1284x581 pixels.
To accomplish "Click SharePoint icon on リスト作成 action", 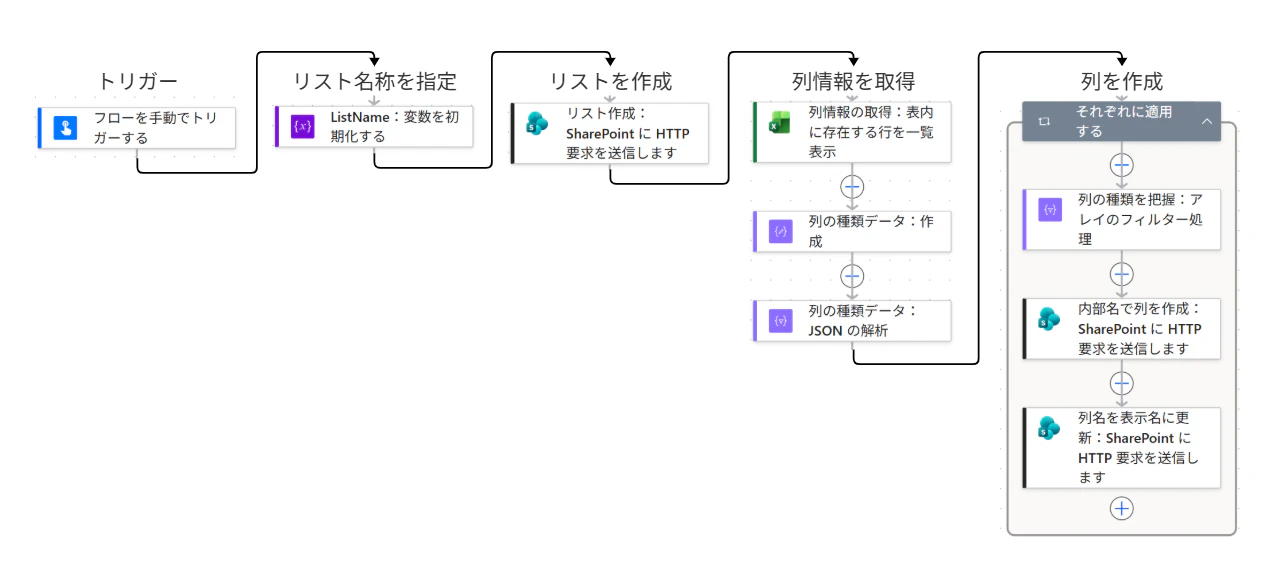I will click(538, 123).
